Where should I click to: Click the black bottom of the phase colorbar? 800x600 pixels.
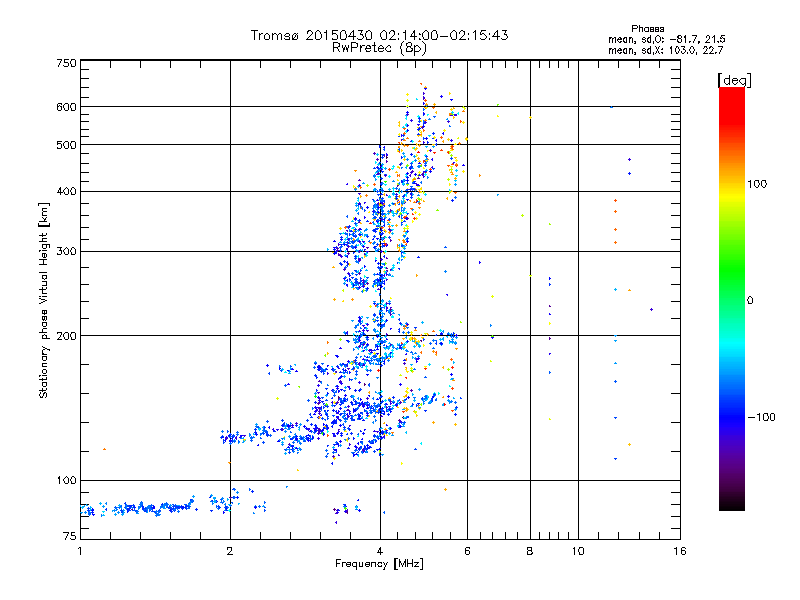pos(732,503)
